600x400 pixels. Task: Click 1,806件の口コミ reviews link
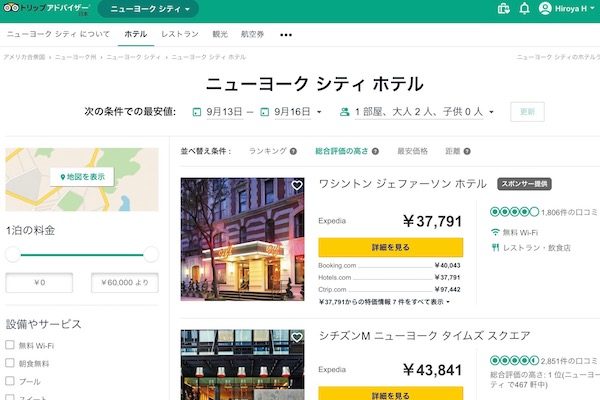(x=569, y=212)
